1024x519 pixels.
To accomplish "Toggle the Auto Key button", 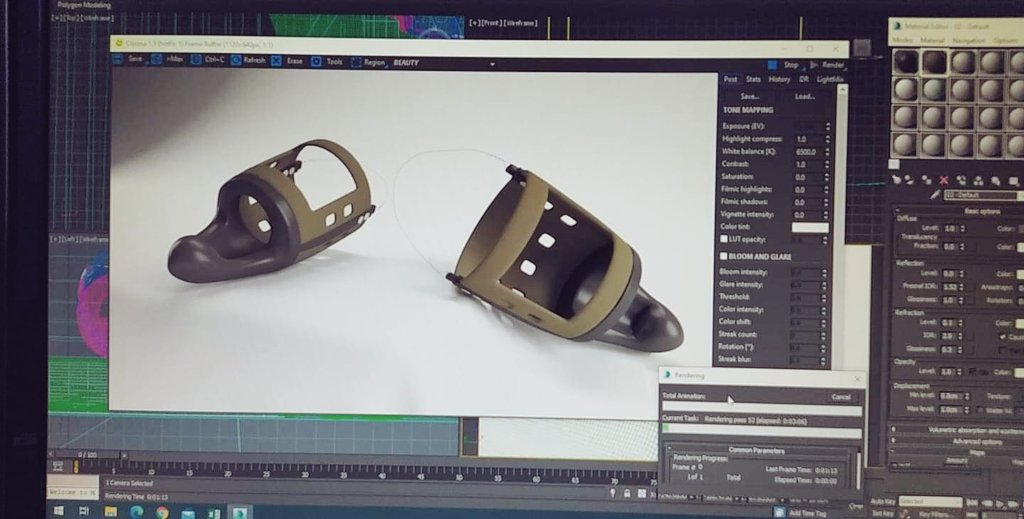I will [x=883, y=501].
